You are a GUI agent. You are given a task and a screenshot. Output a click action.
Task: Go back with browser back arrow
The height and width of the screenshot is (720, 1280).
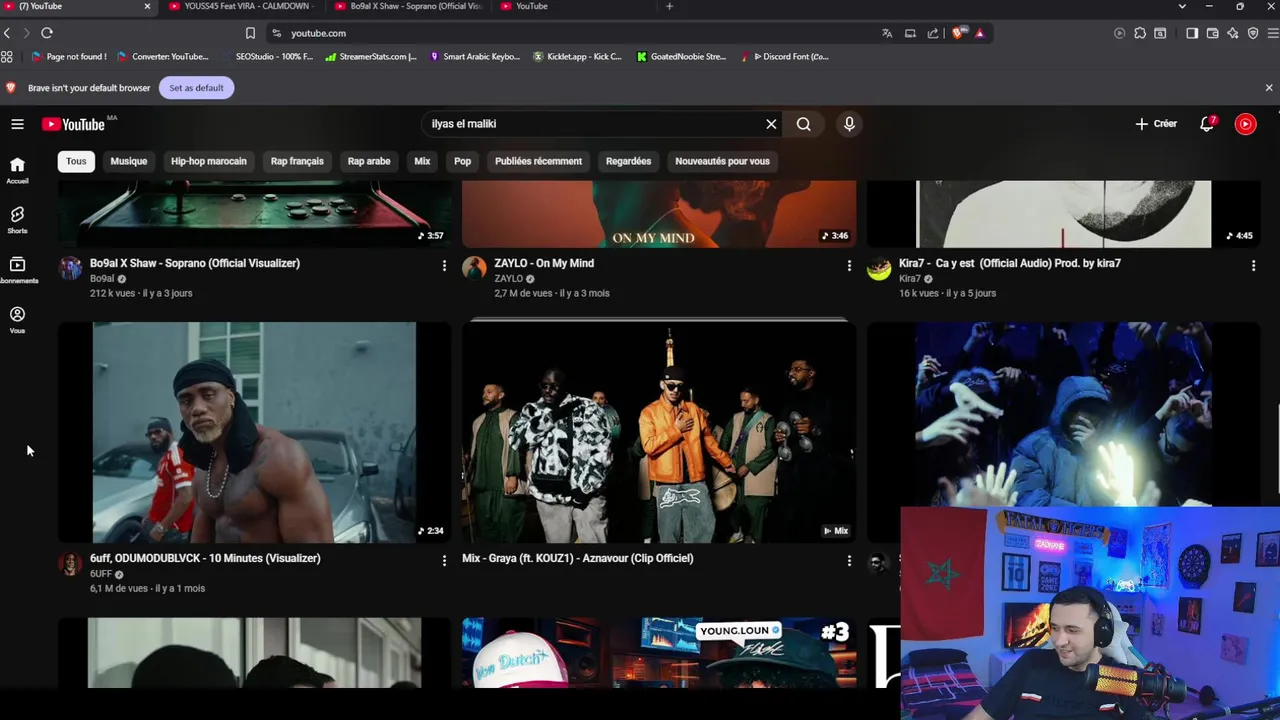[x=7, y=33]
